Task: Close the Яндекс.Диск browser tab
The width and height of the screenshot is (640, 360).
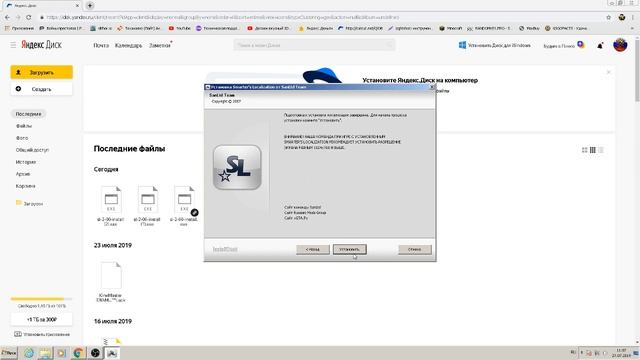Action: coord(78,6)
